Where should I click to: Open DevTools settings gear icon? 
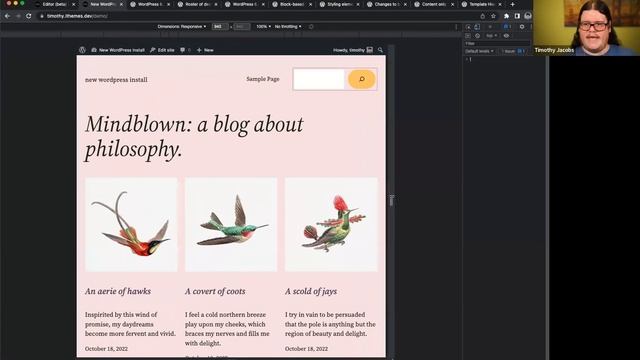click(522, 27)
